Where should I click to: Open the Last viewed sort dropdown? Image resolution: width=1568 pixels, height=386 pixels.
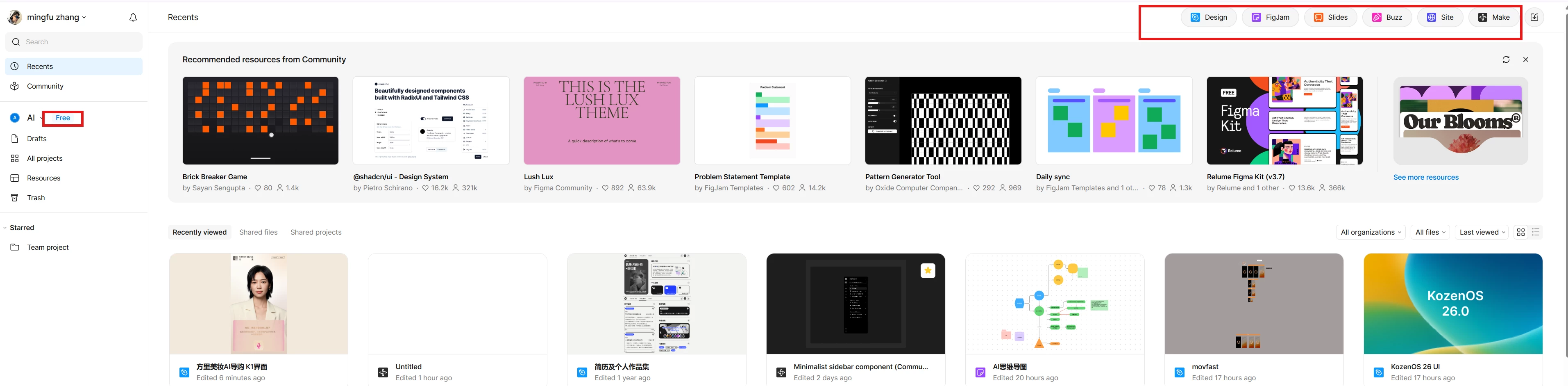(x=1482, y=232)
